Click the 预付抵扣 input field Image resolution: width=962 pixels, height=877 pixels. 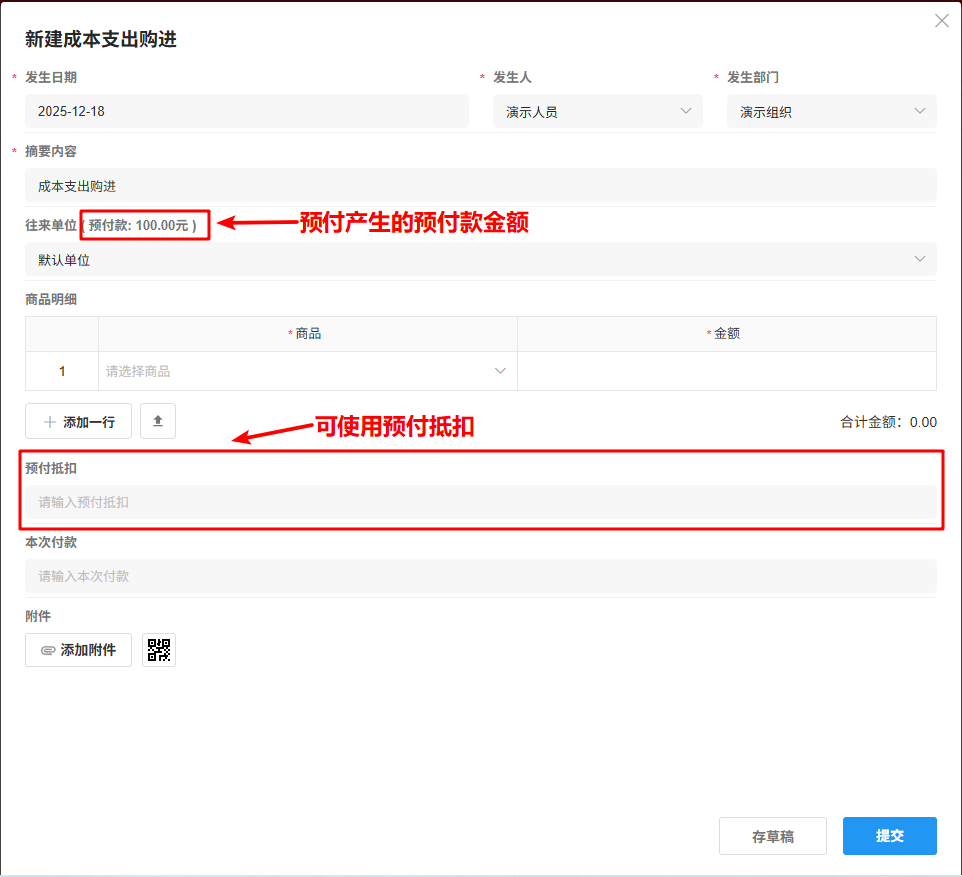pos(480,502)
